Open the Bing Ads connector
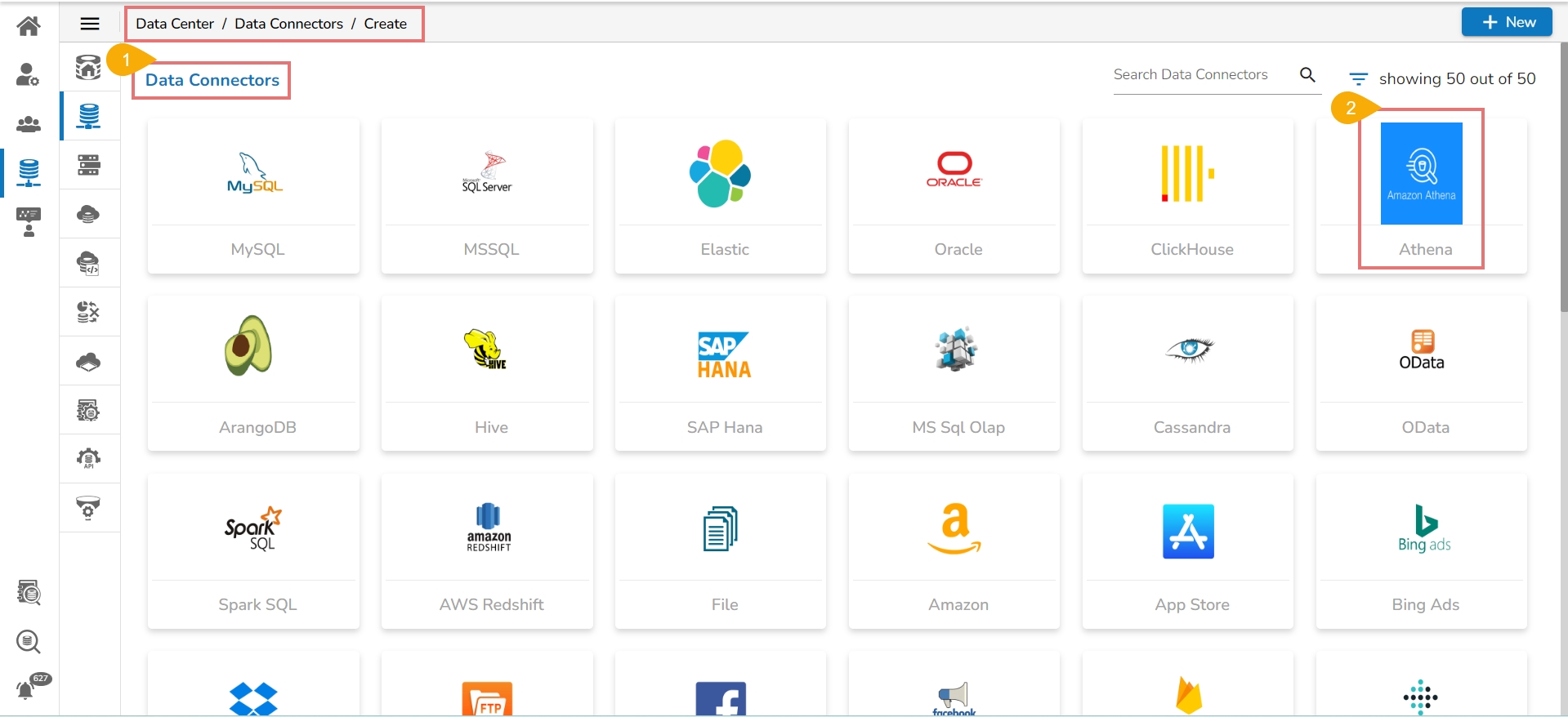The height and width of the screenshot is (717, 1568). click(1422, 551)
